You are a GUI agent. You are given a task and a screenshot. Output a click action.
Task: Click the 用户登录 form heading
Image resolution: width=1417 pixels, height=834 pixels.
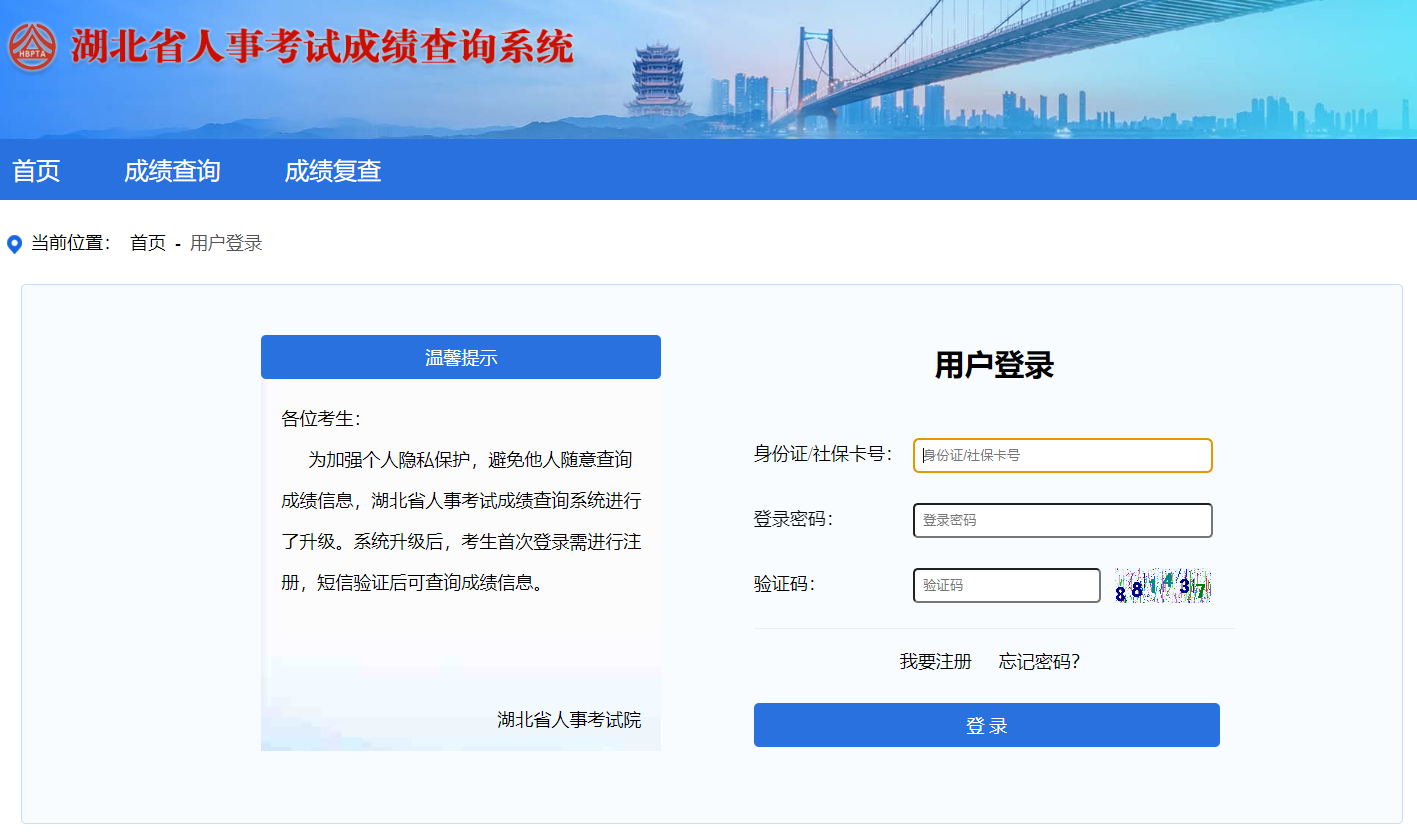click(x=994, y=365)
